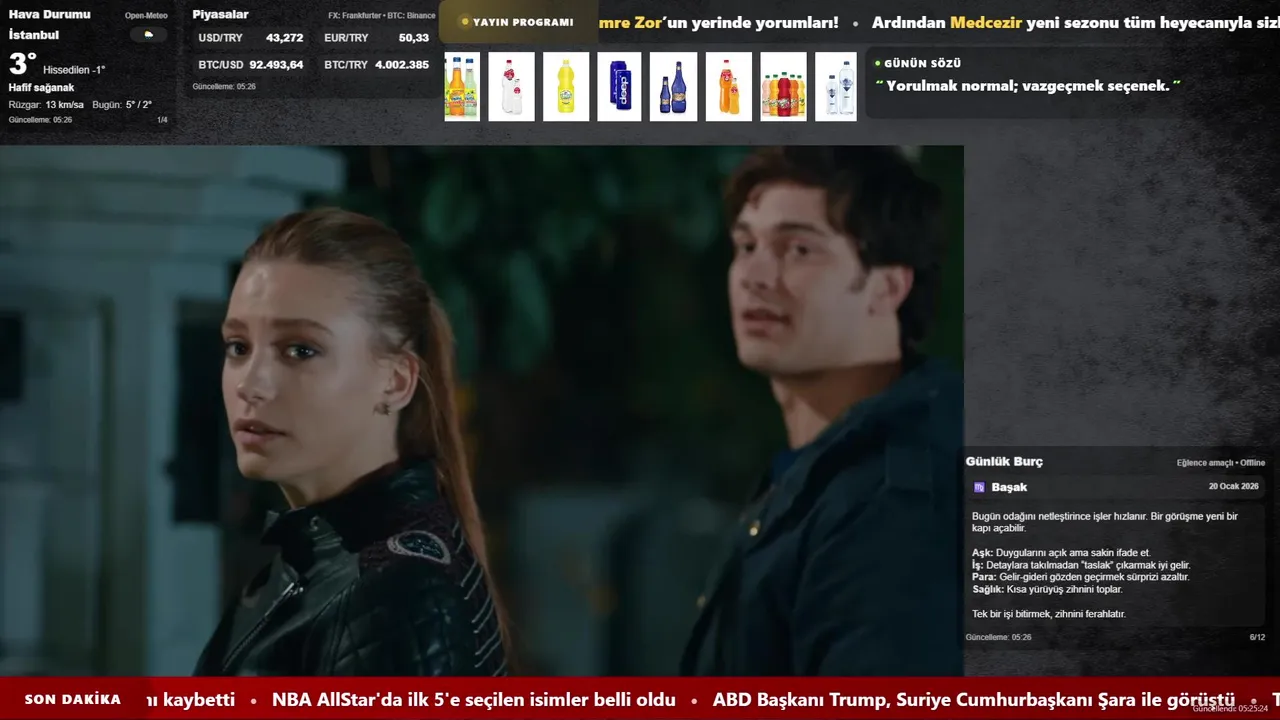
Task: Click the BTC/USD price 92.493,64
Action: coord(276,65)
